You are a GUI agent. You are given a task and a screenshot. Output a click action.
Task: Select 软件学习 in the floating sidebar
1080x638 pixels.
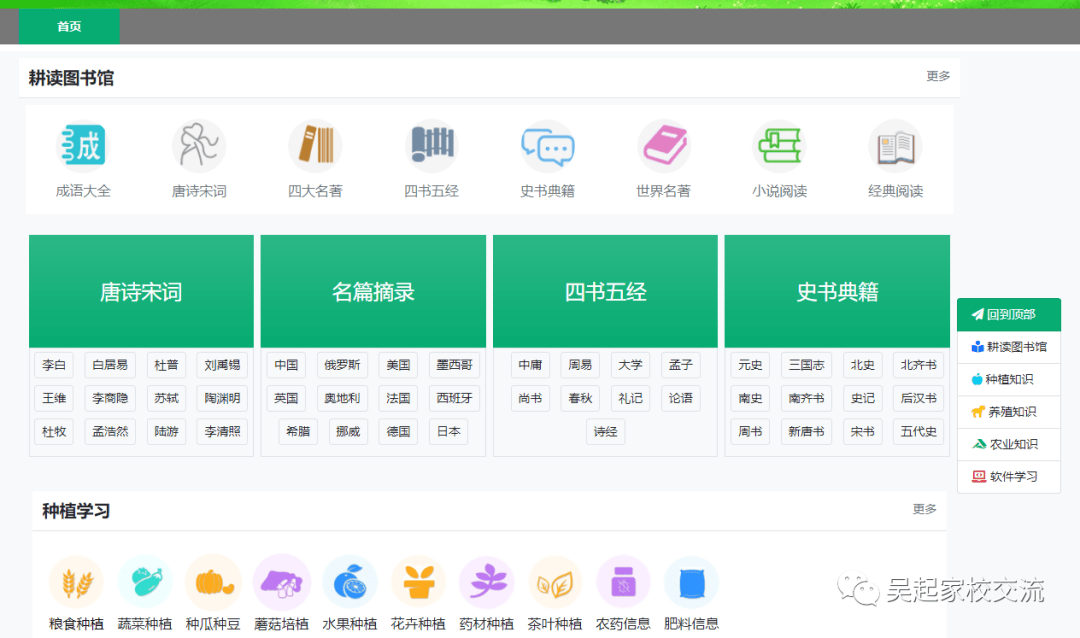click(1009, 477)
